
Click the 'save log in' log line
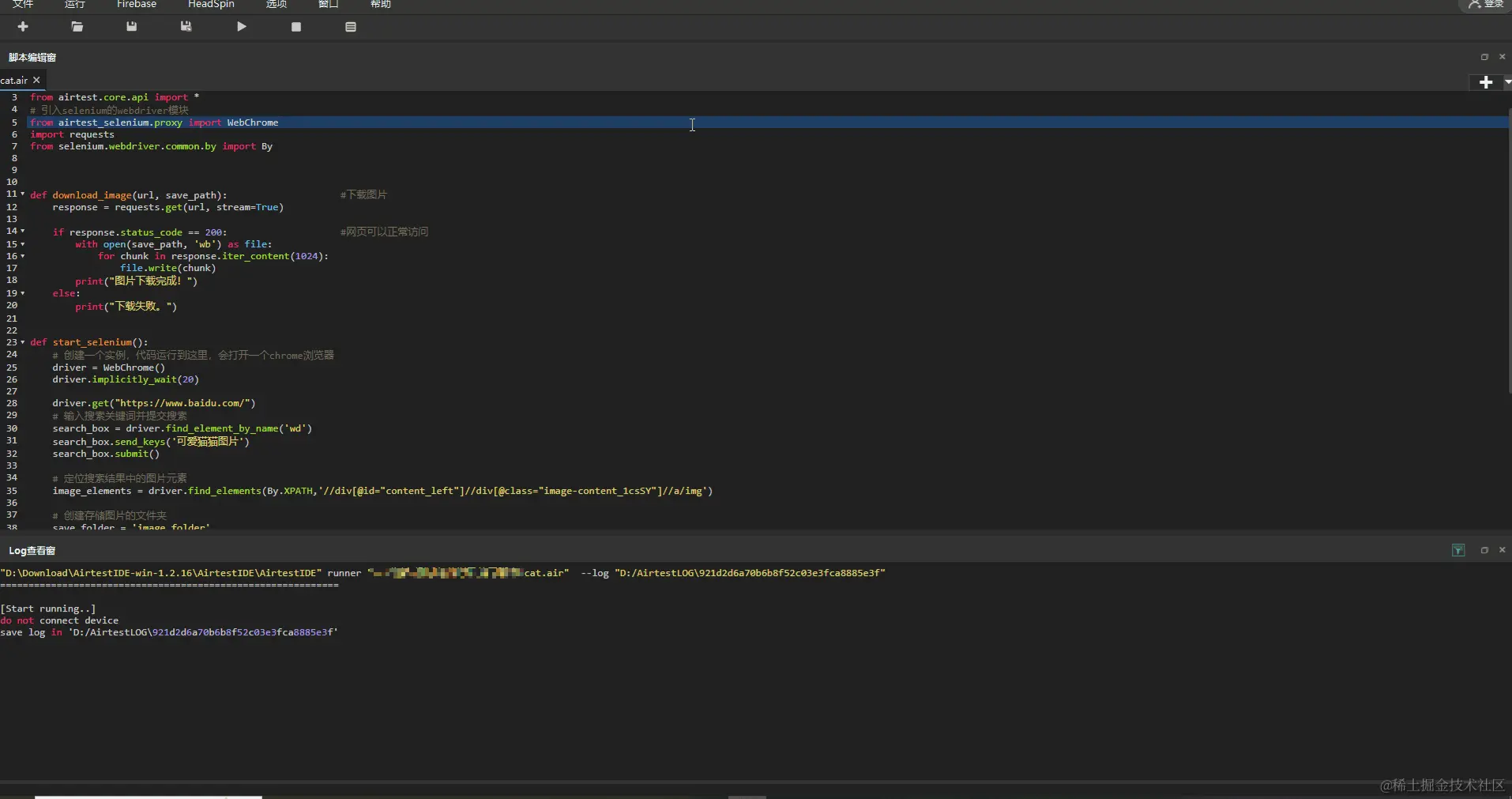pos(169,632)
